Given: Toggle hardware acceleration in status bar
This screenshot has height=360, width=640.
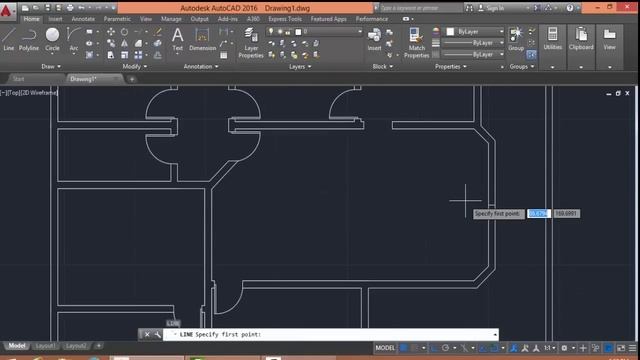Looking at the screenshot, I should point(609,348).
